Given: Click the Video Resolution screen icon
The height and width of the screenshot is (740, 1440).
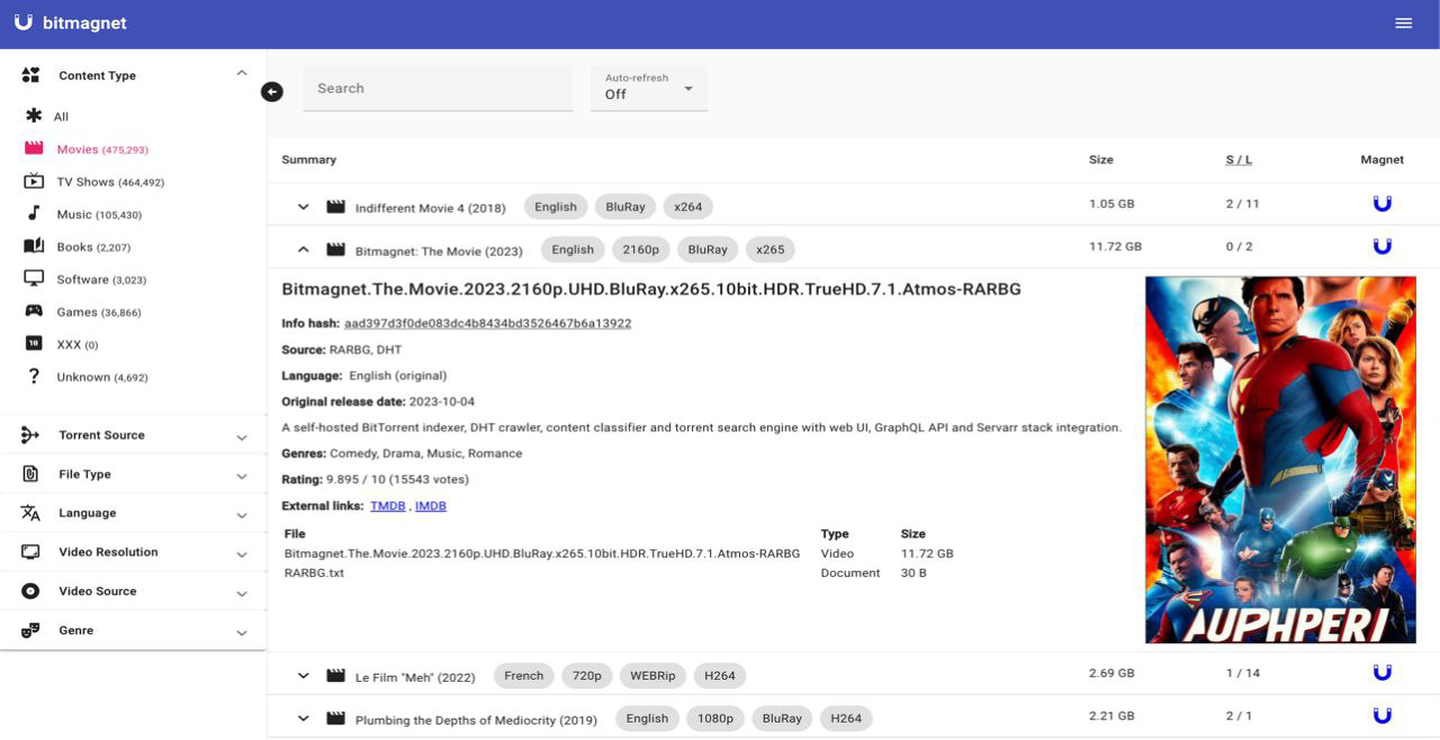Looking at the screenshot, I should click(x=31, y=552).
